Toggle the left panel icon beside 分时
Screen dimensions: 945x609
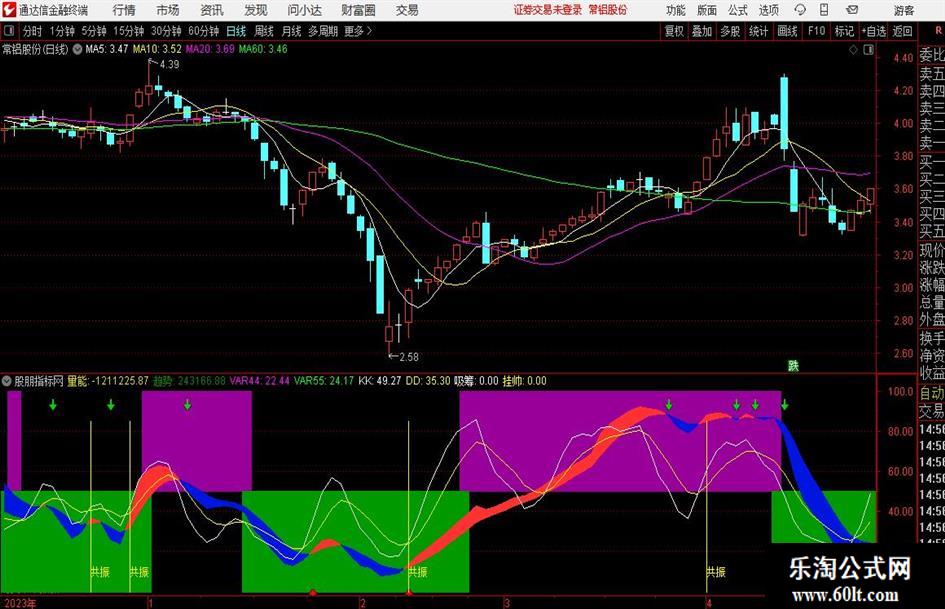tap(9, 31)
